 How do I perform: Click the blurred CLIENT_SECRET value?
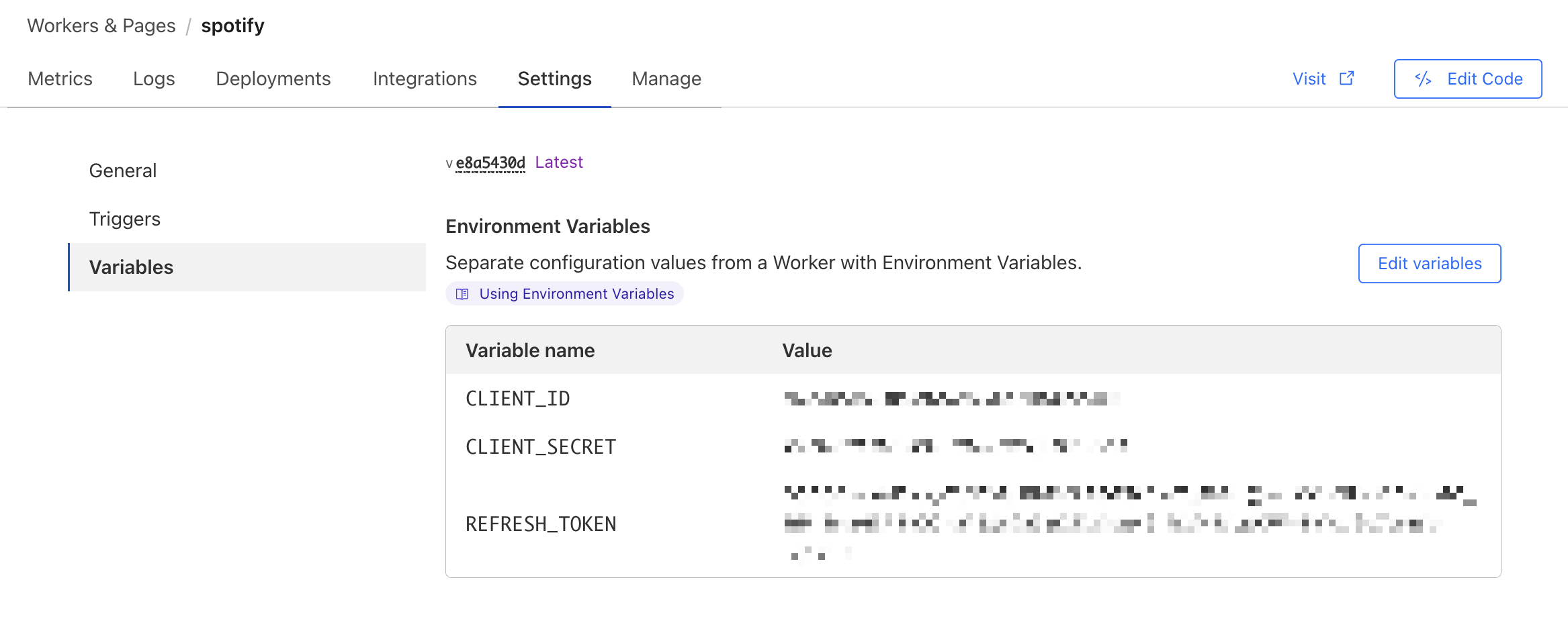point(955,446)
